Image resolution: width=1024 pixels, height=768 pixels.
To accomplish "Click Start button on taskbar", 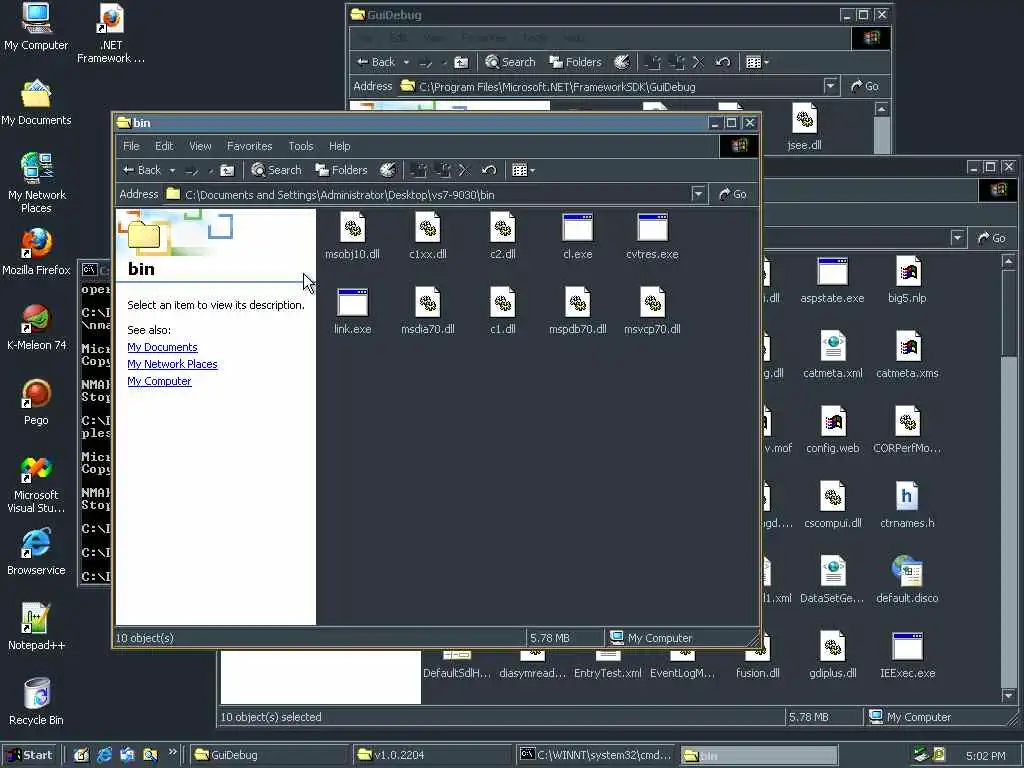I will (30, 755).
